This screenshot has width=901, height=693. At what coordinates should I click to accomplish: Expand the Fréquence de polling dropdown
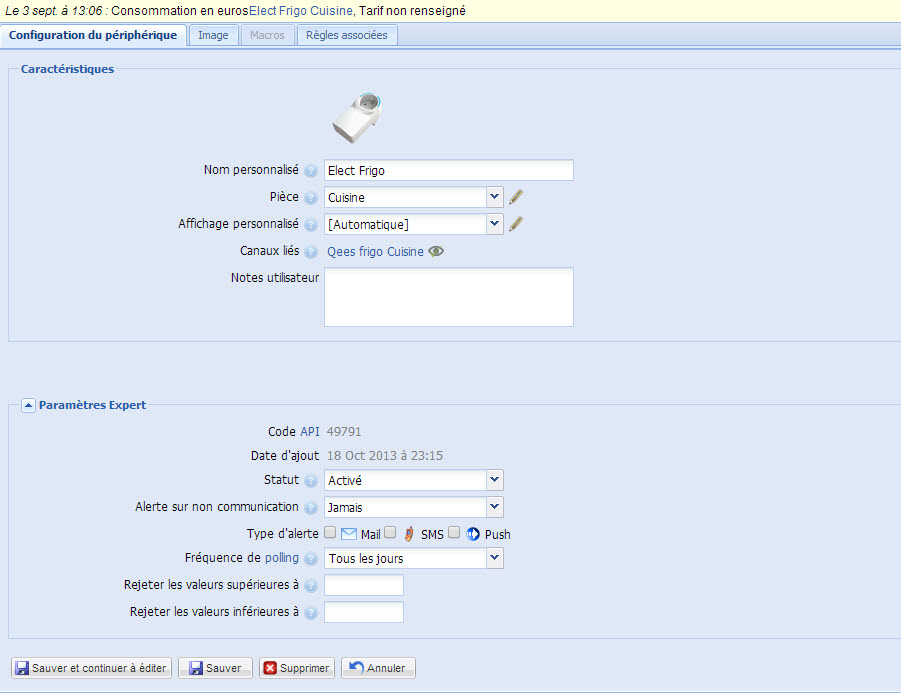[x=413, y=559]
